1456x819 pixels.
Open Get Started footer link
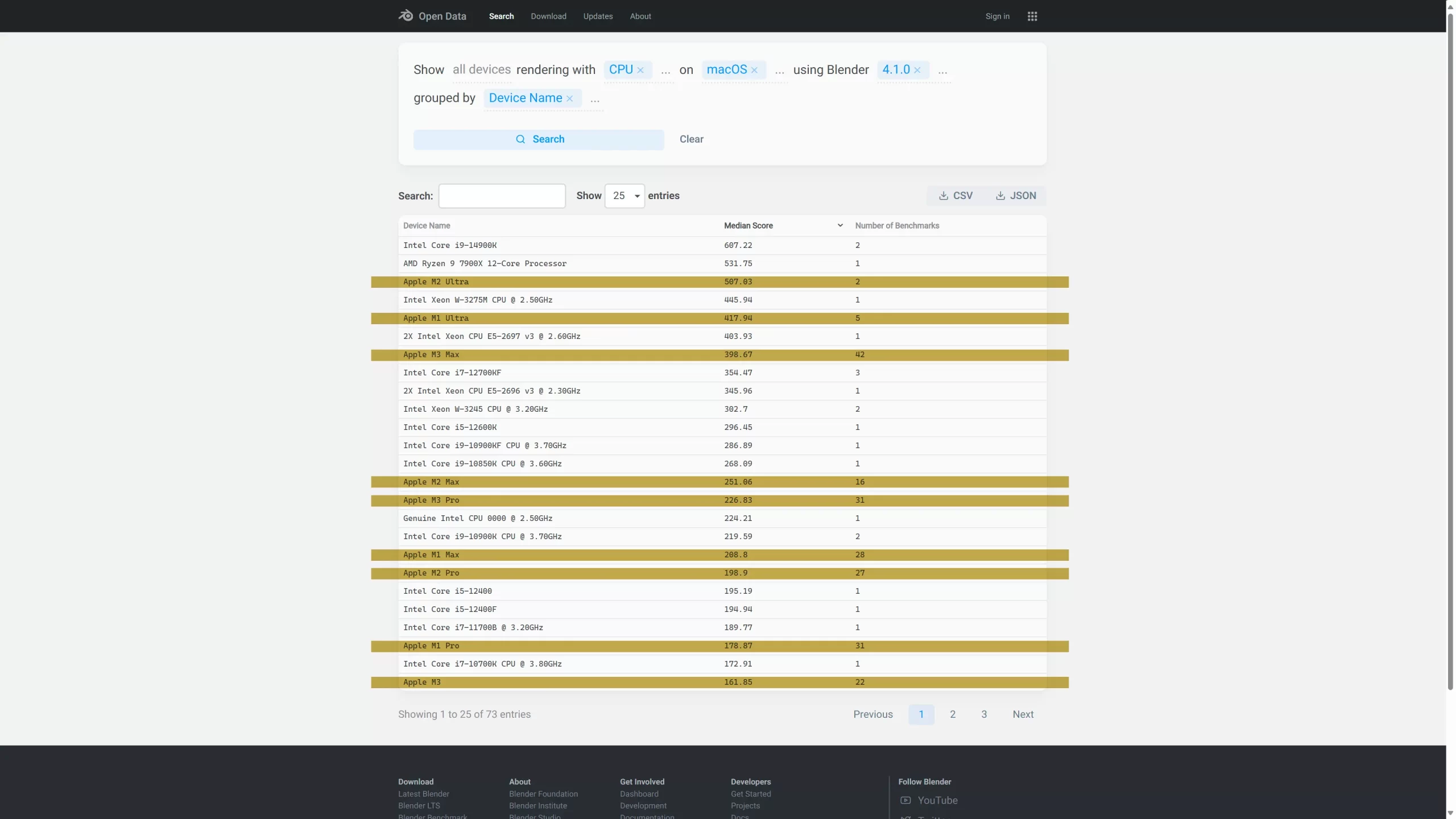tap(750, 794)
